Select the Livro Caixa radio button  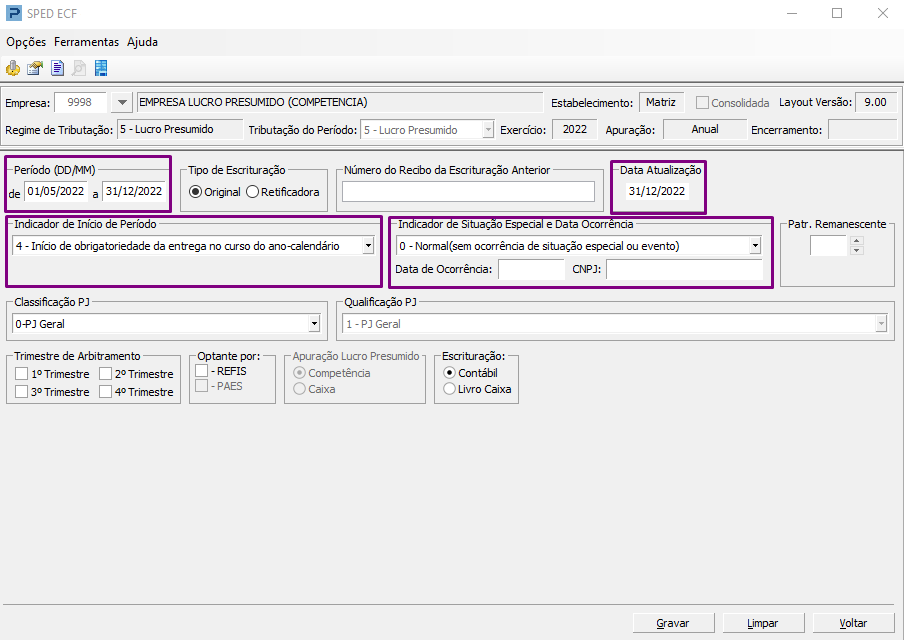coord(449,389)
